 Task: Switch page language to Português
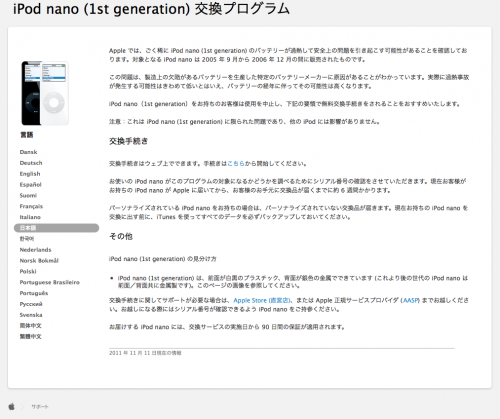[34, 293]
